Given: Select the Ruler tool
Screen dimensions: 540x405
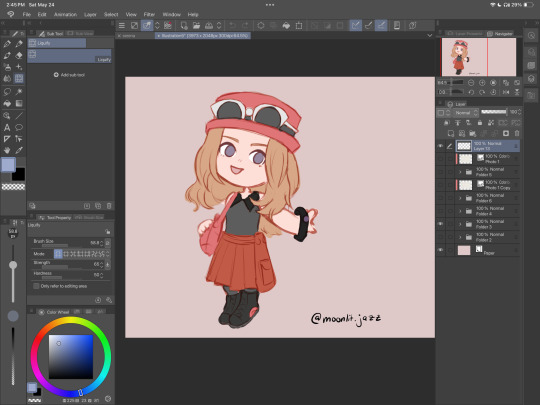Looking at the screenshot, I should 7,139.
